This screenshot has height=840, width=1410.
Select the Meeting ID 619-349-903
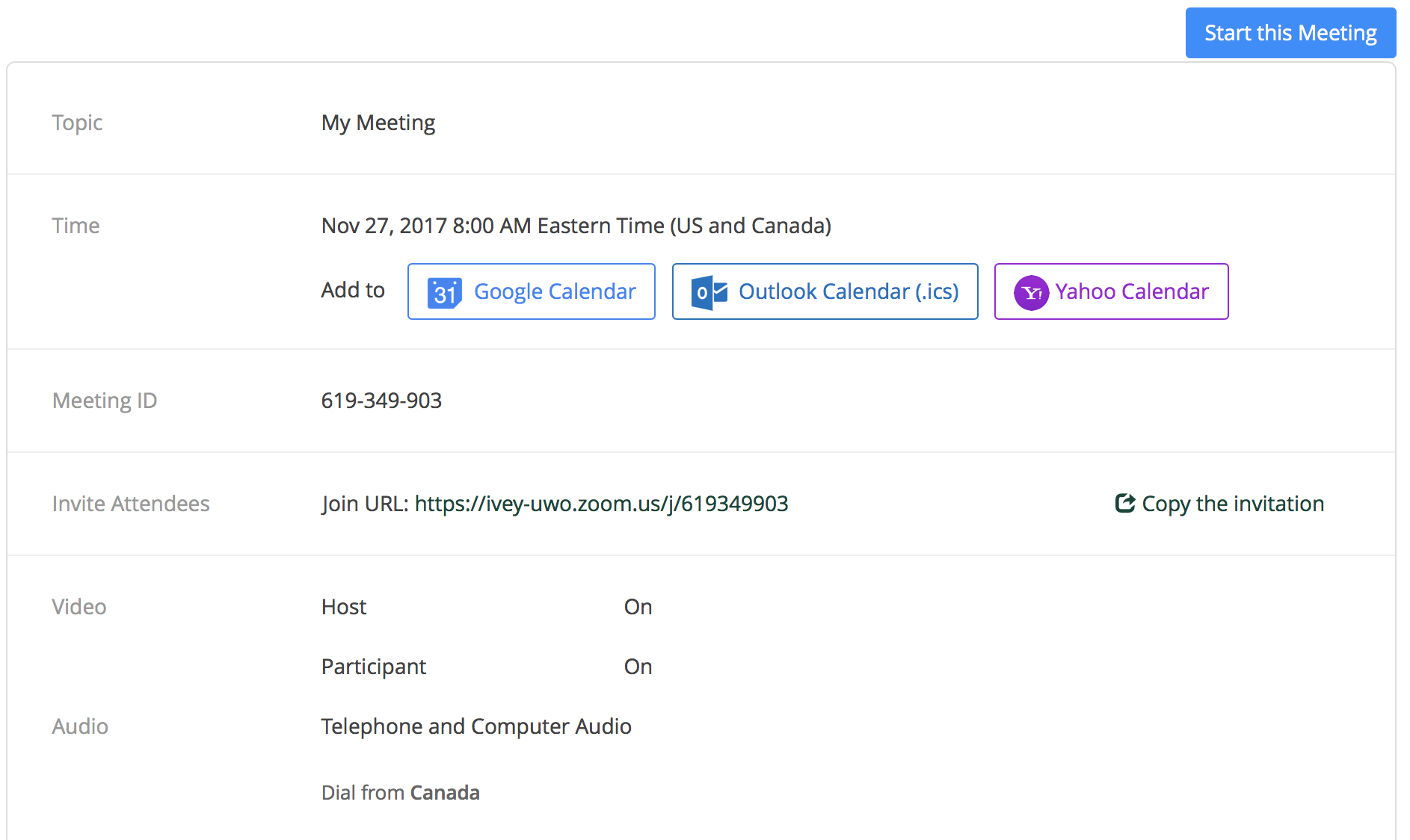coord(381,401)
